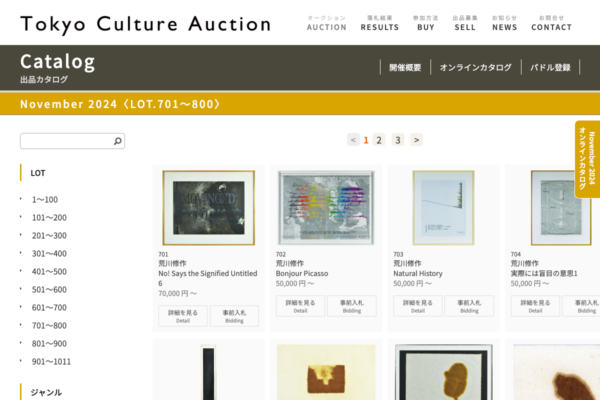Filter by LOT 701〜800
This screenshot has height=400, width=600.
[x=49, y=326]
